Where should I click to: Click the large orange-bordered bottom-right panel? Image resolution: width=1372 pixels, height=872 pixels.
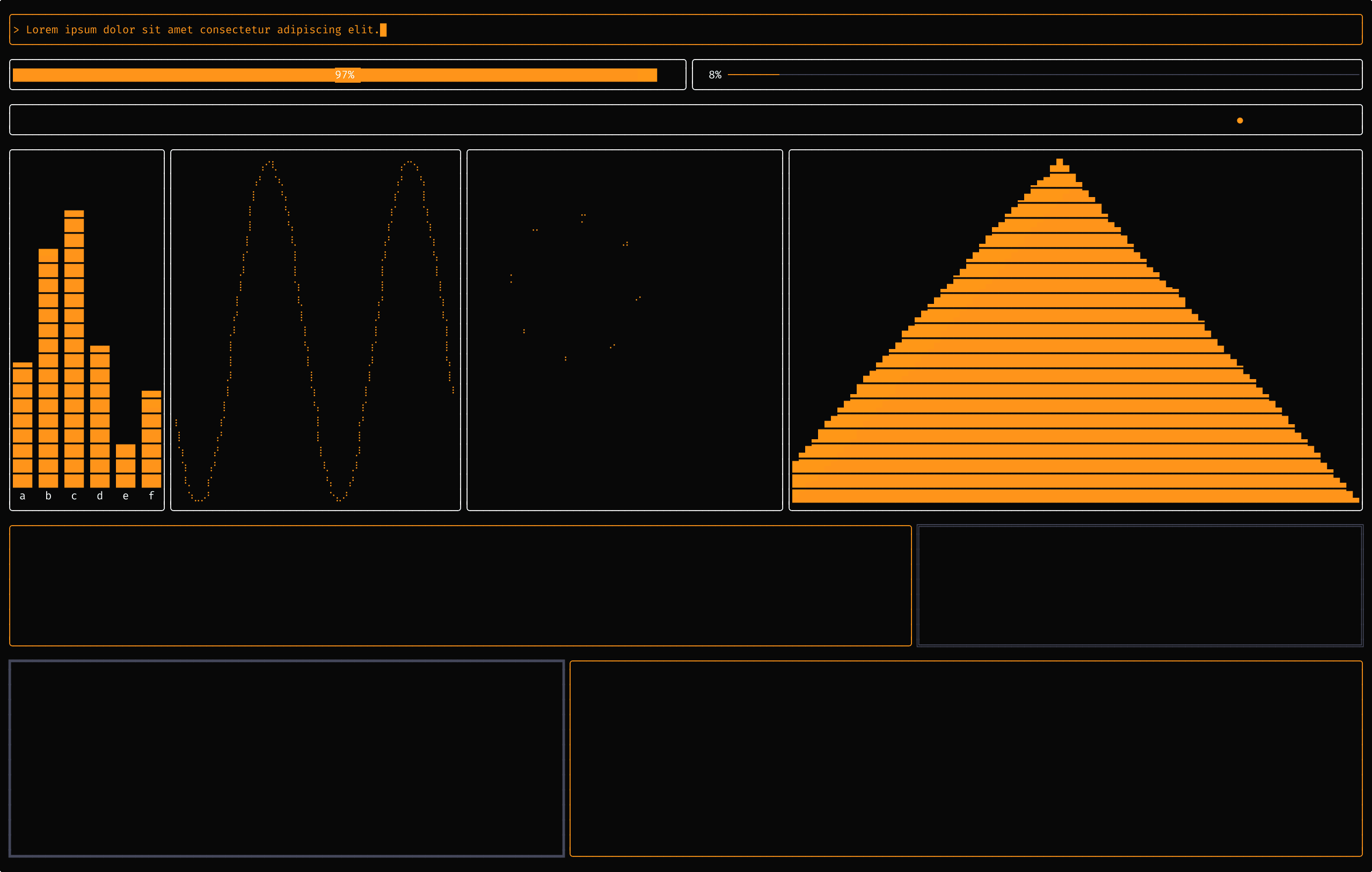(x=966, y=758)
